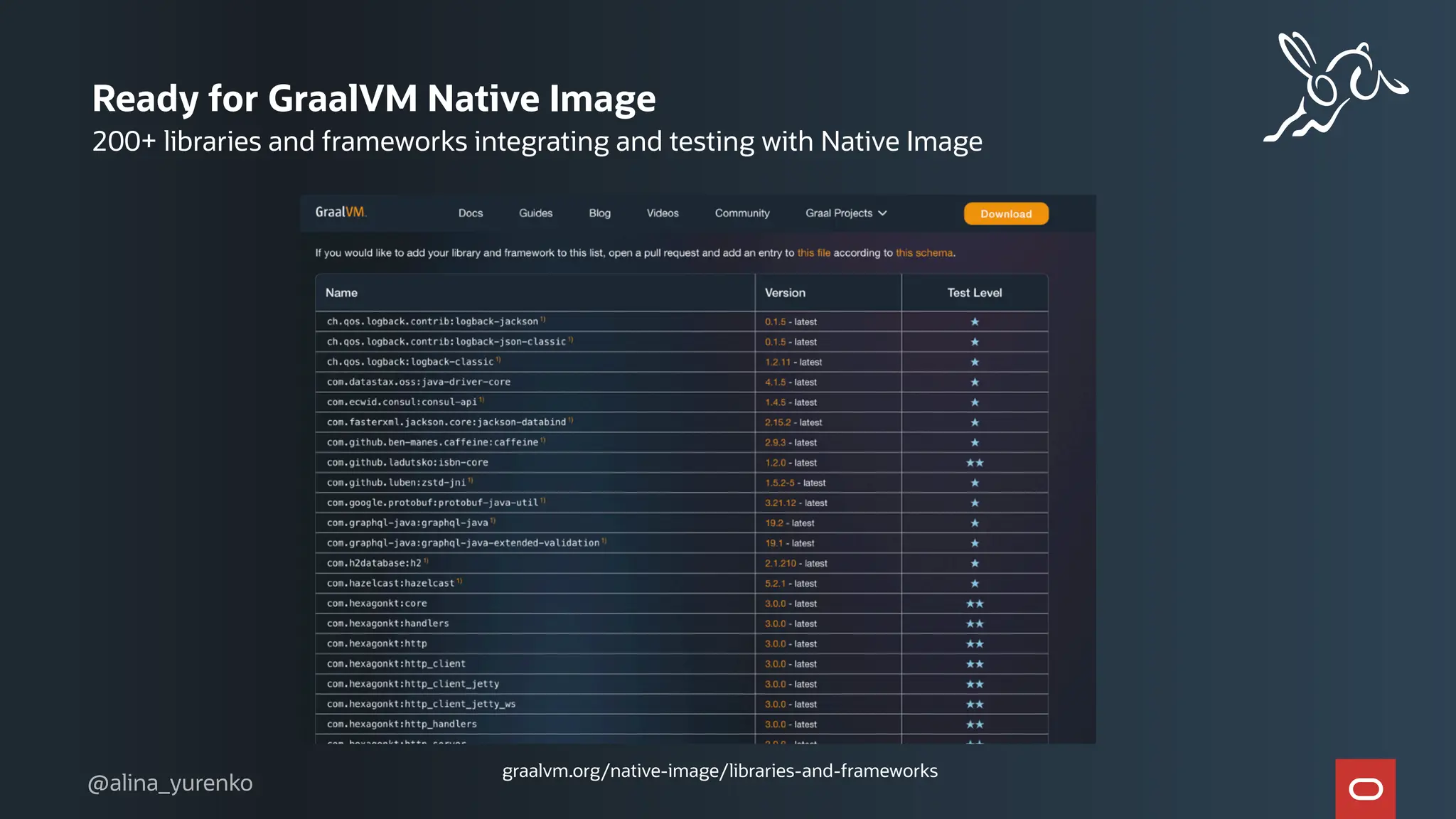
Task: Select com.hexagonkt:core entry
Action: (377, 603)
